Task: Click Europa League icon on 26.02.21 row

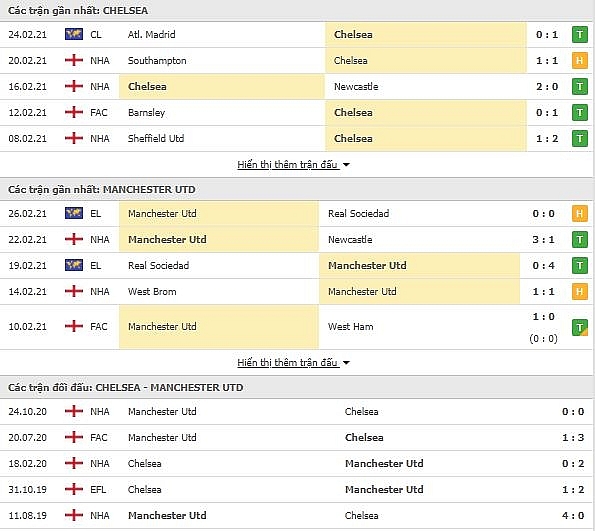Action: [x=74, y=213]
